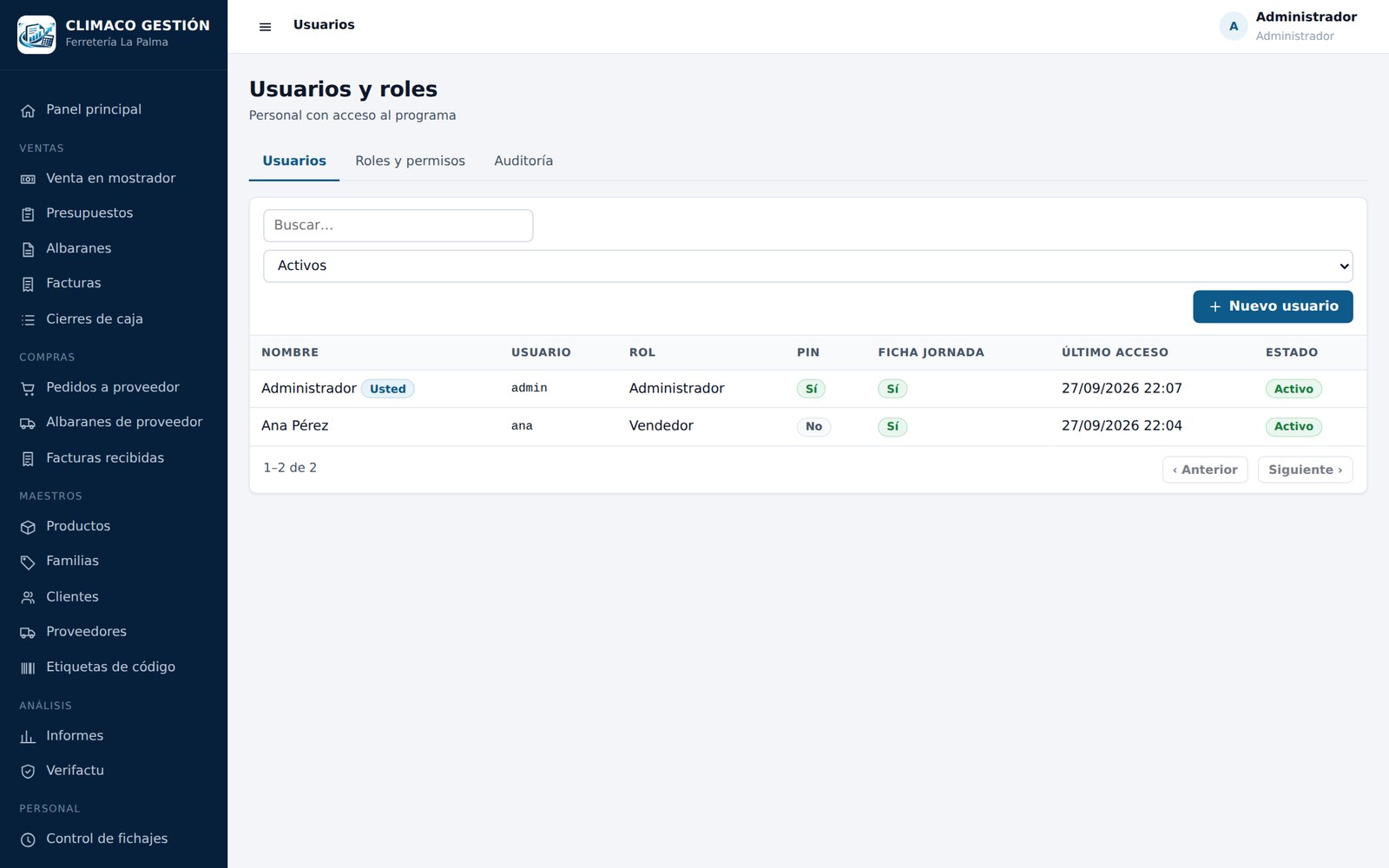
Task: Click the Productos box icon
Action: [x=28, y=527]
